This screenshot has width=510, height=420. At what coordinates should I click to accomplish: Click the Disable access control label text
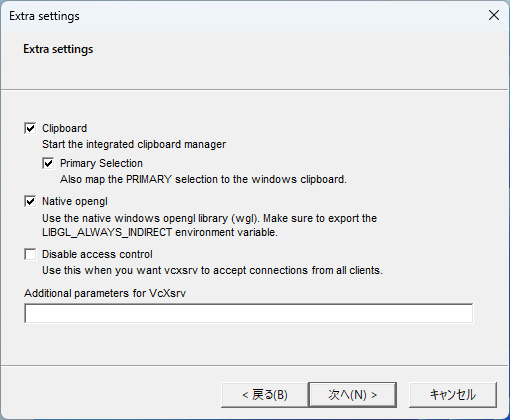(x=97, y=254)
